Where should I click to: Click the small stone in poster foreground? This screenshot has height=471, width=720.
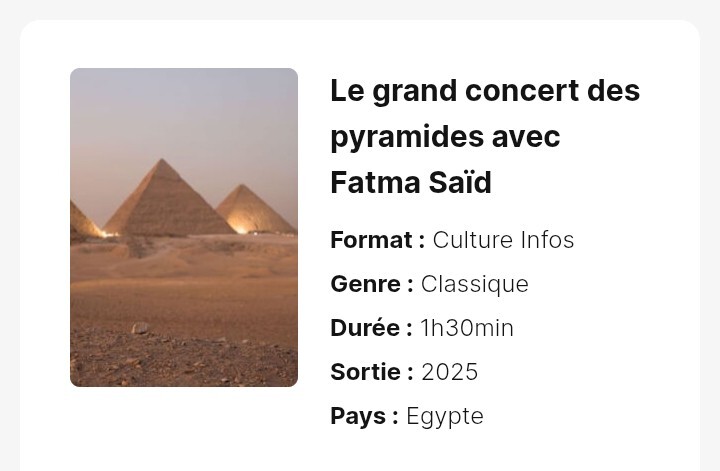pos(140,328)
